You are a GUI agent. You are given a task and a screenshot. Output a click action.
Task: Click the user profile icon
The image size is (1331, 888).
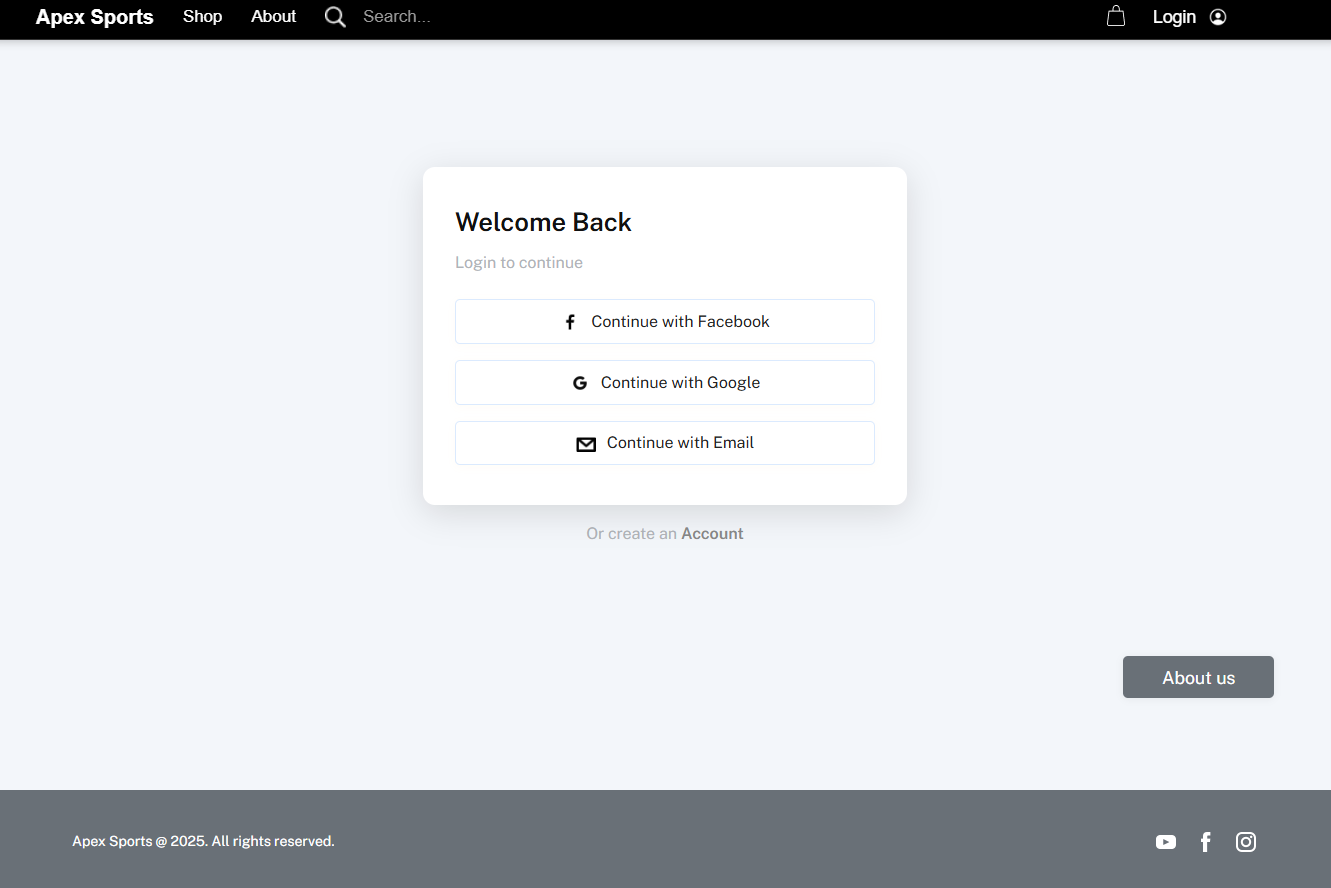coord(1218,17)
